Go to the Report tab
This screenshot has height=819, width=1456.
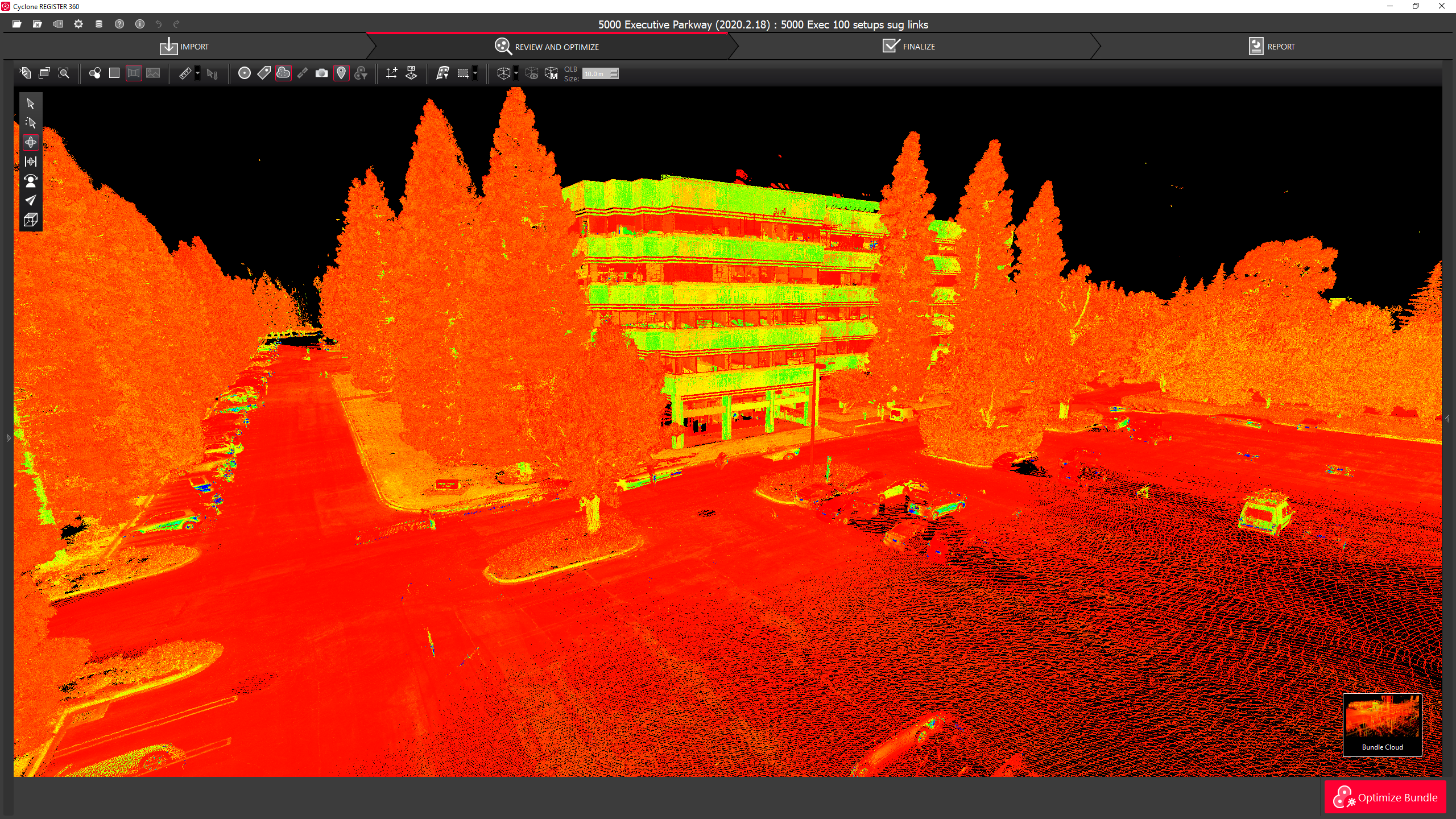(1272, 47)
